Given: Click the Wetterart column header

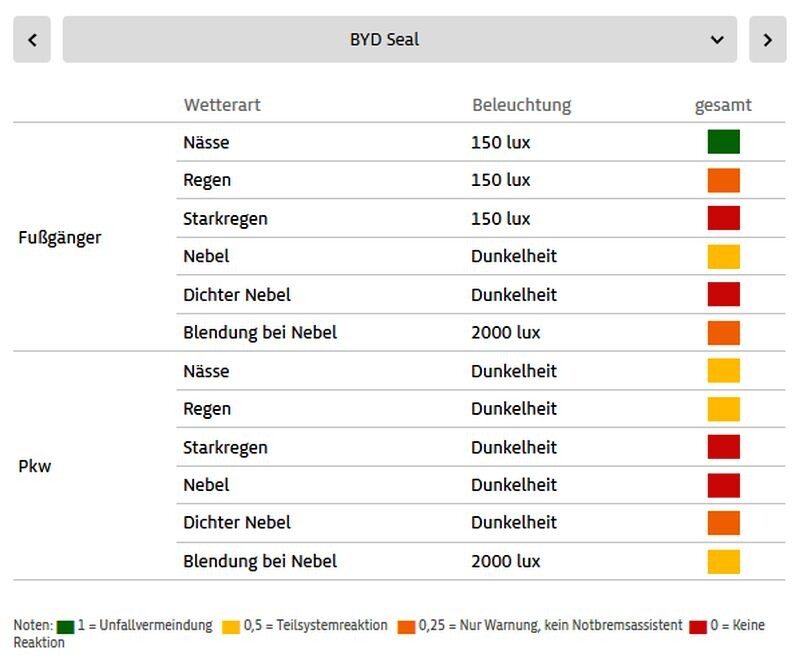Looking at the screenshot, I should 222,105.
